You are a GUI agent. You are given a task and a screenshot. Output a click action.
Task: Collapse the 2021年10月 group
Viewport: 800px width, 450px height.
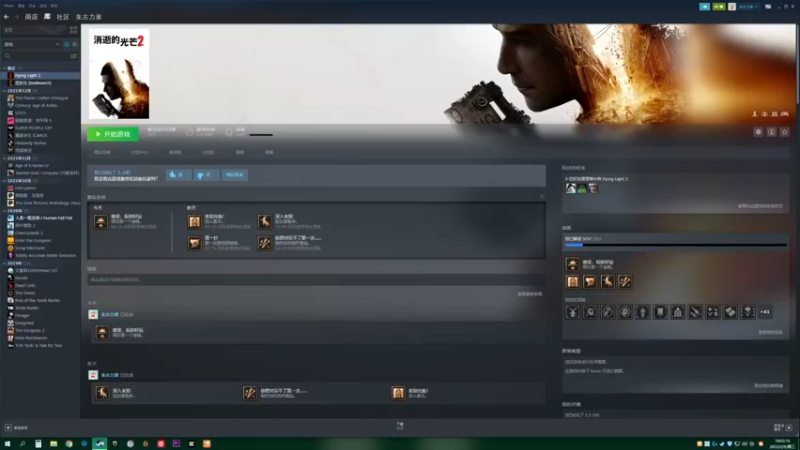(4, 181)
